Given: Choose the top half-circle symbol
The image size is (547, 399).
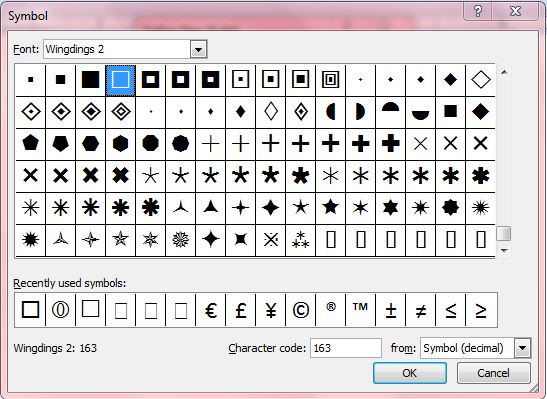Looking at the screenshot, I should tap(390, 112).
